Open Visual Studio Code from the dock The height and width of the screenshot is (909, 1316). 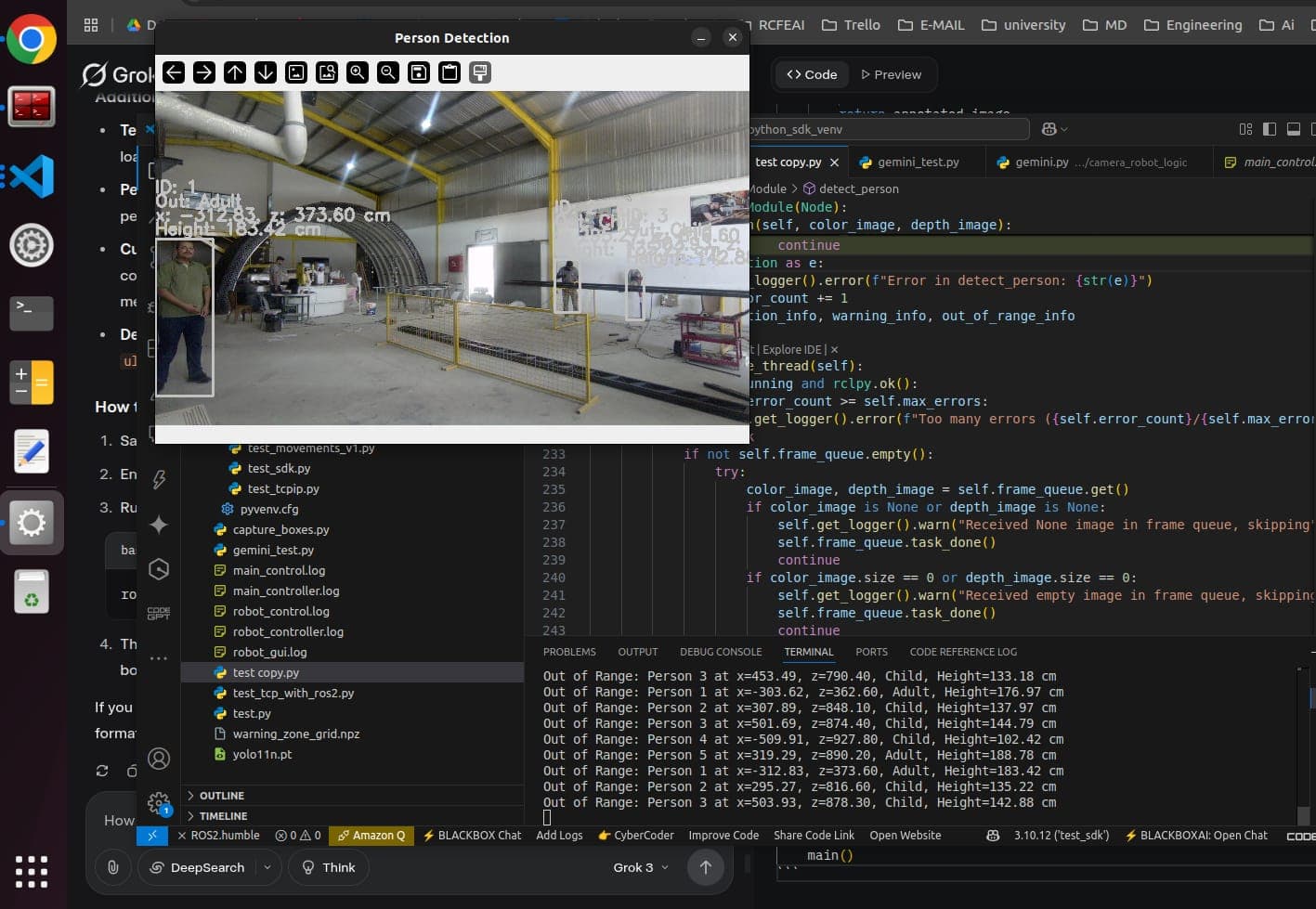[32, 175]
